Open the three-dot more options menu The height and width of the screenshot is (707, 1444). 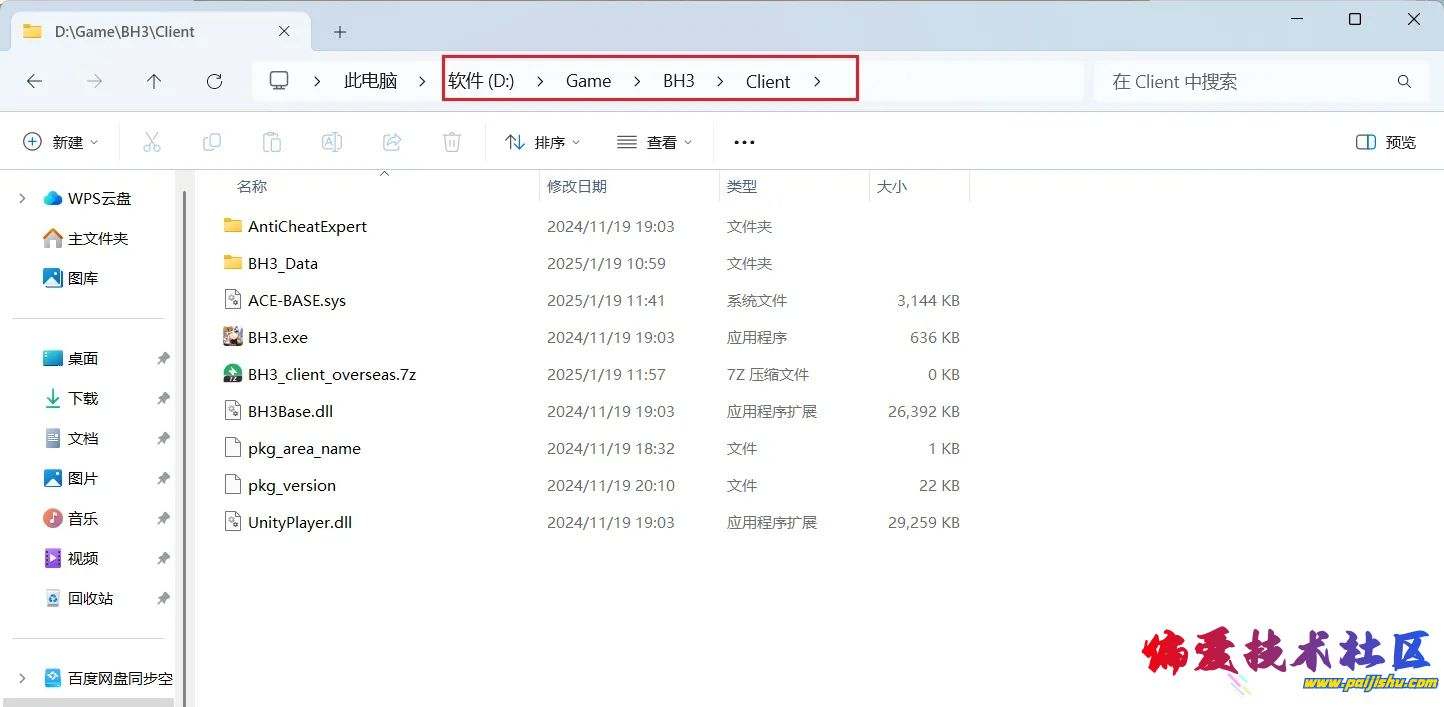[x=744, y=142]
